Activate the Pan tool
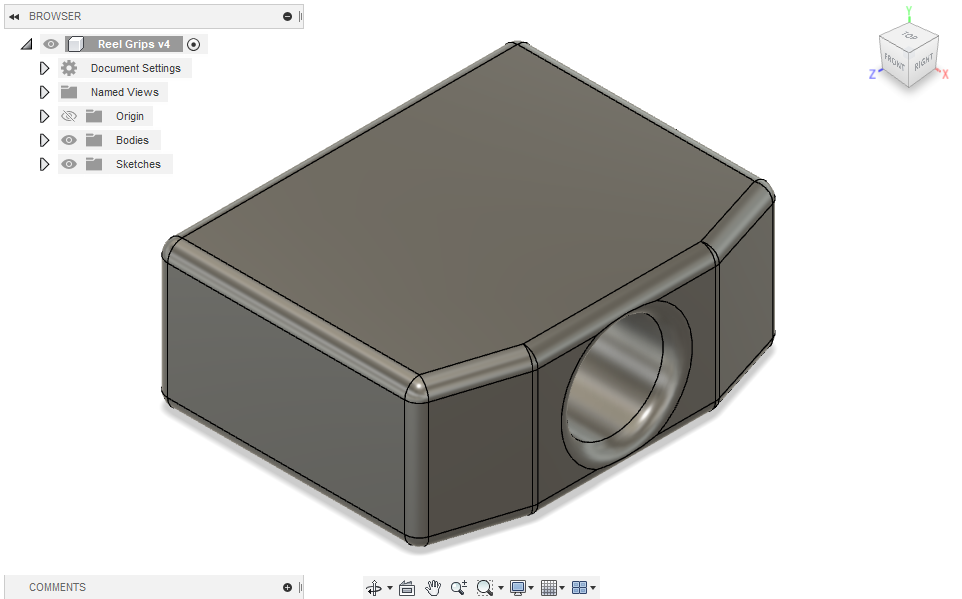 click(x=432, y=588)
